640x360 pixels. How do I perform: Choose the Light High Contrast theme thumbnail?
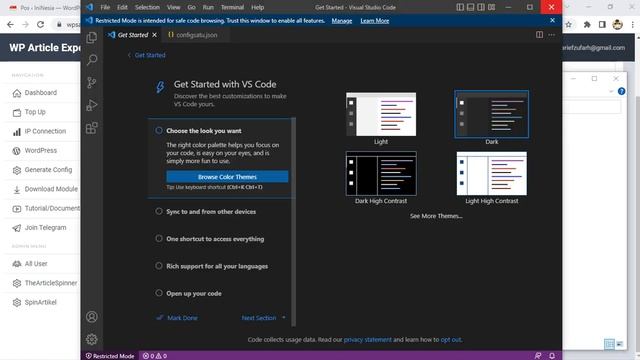(491, 173)
